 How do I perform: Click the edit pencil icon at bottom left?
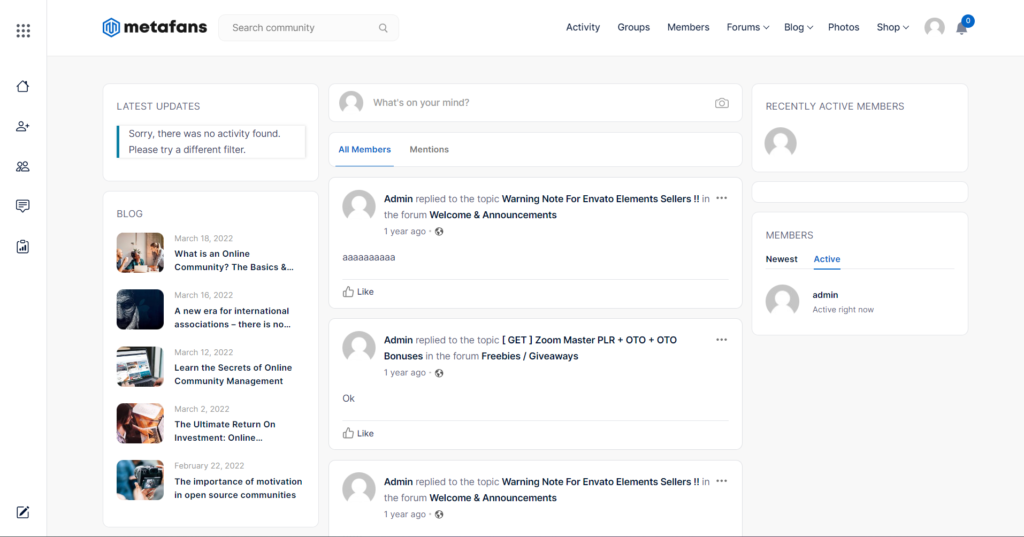pyautogui.click(x=23, y=512)
